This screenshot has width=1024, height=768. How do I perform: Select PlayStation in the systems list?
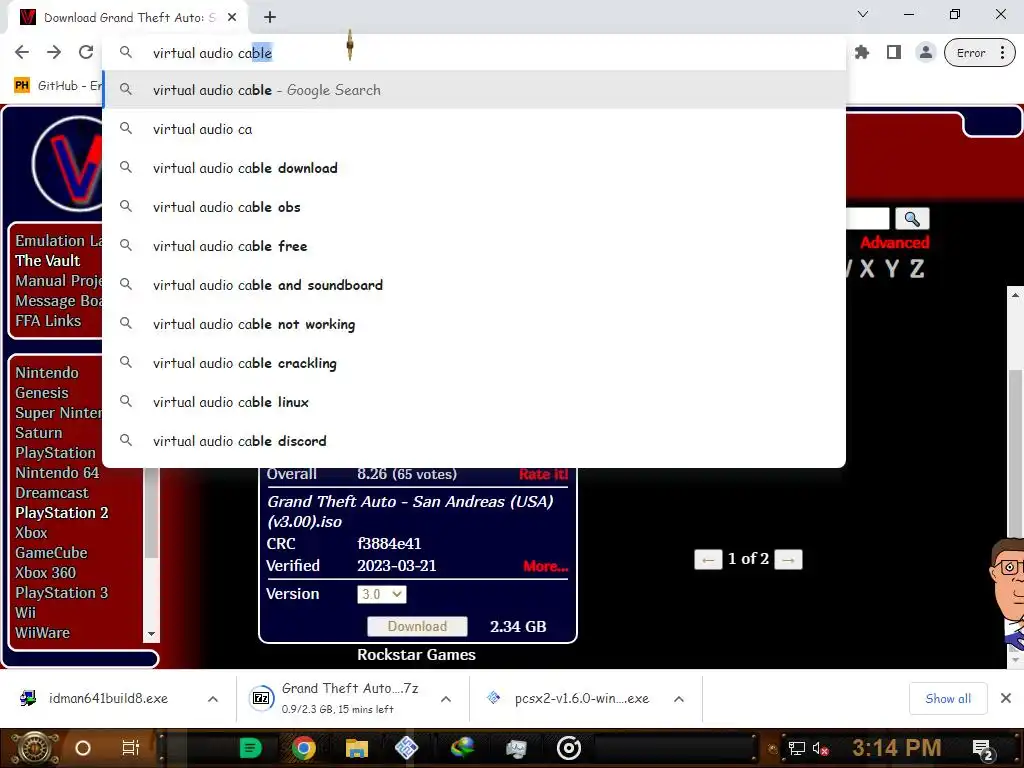56,453
